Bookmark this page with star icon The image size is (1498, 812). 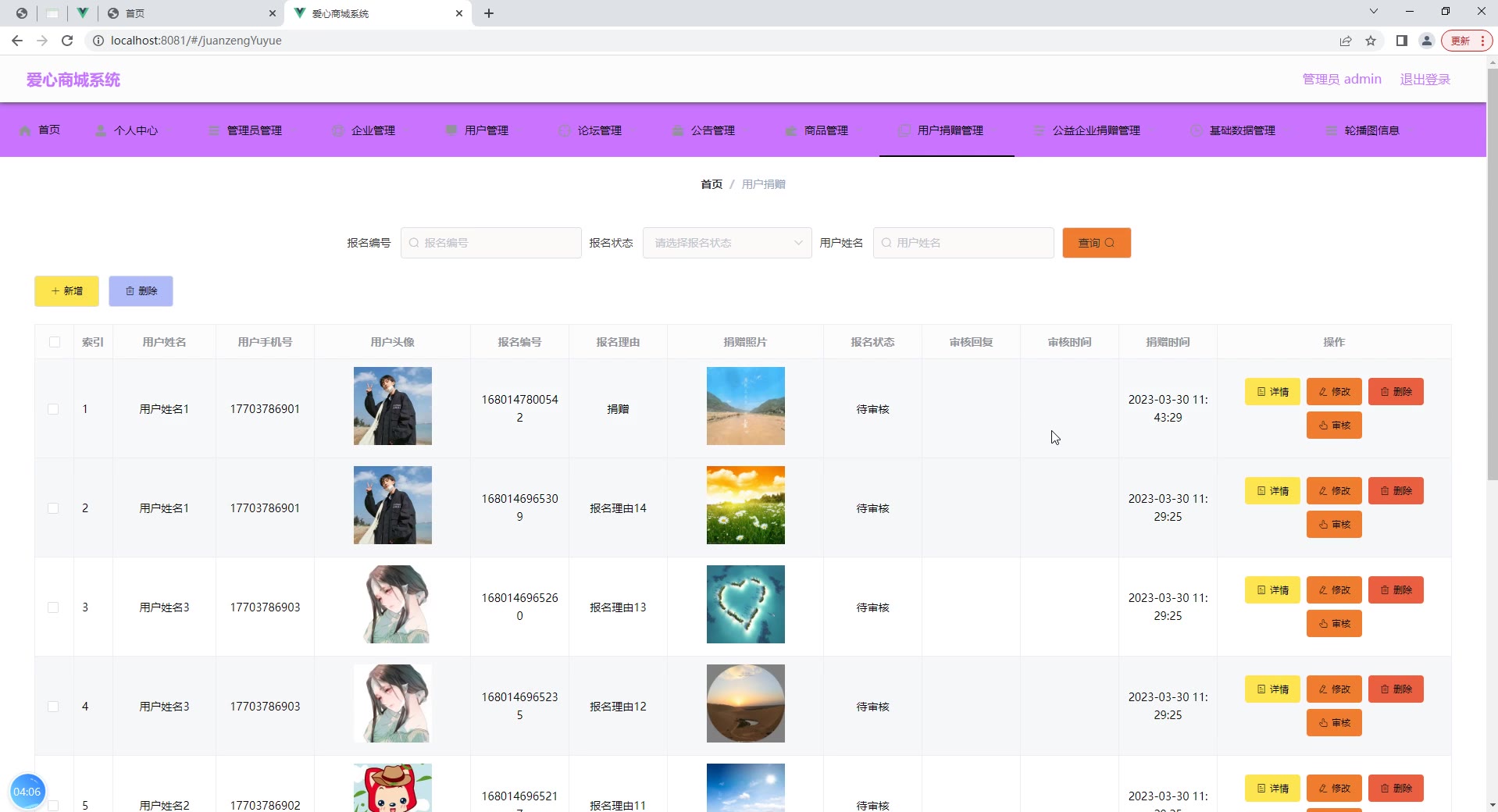coord(1371,41)
